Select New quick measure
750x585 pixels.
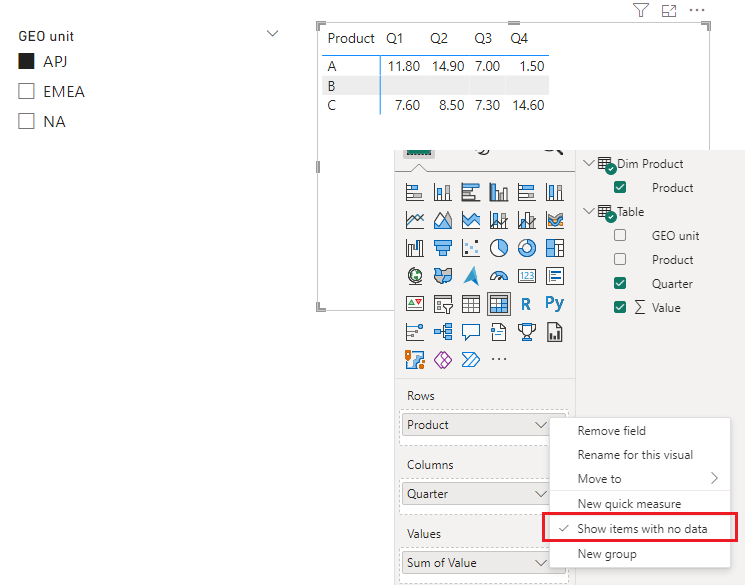coord(629,504)
